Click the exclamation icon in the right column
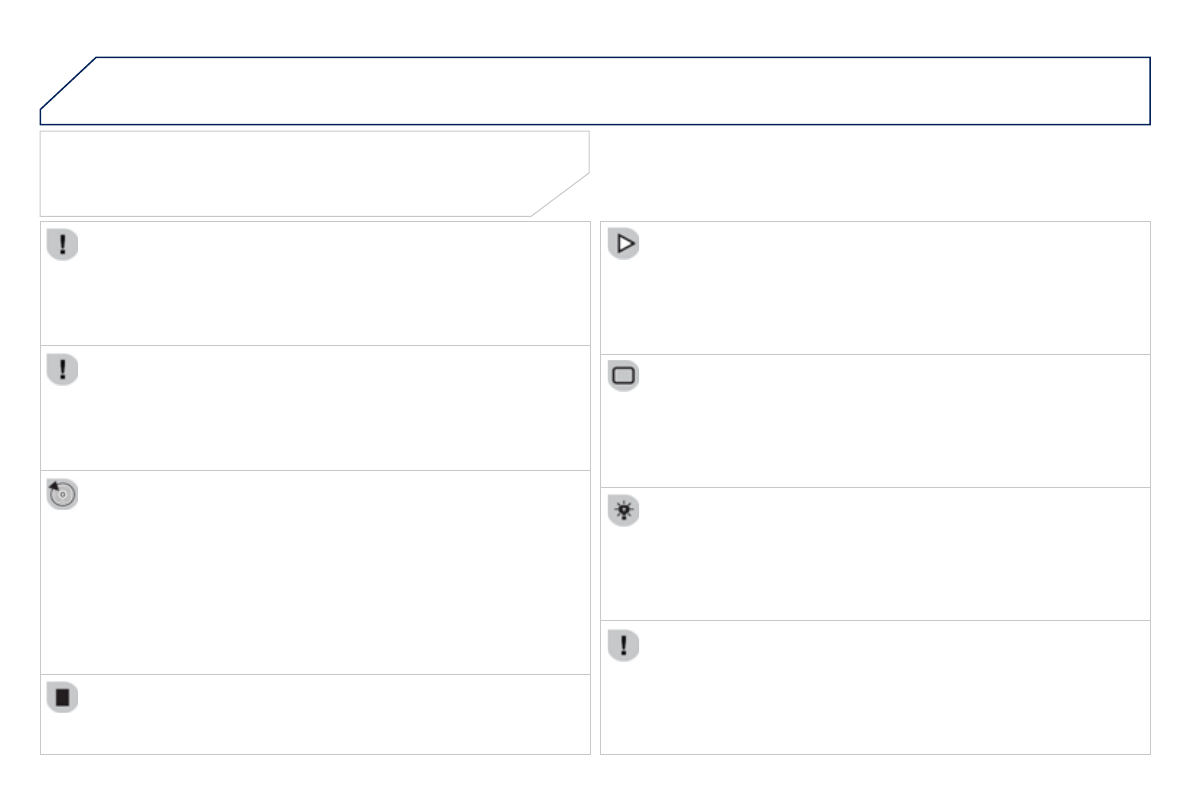Screen dimensions: 1191x794 coord(624,645)
